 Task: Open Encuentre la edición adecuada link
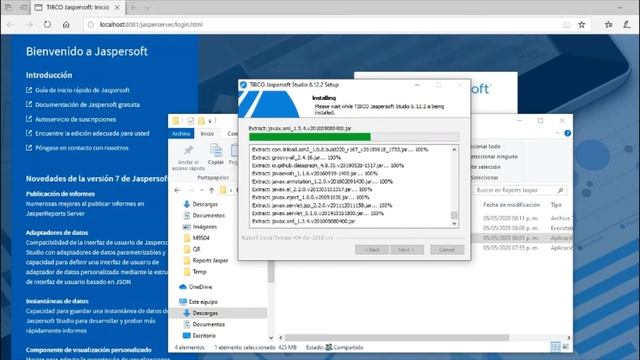point(92,133)
